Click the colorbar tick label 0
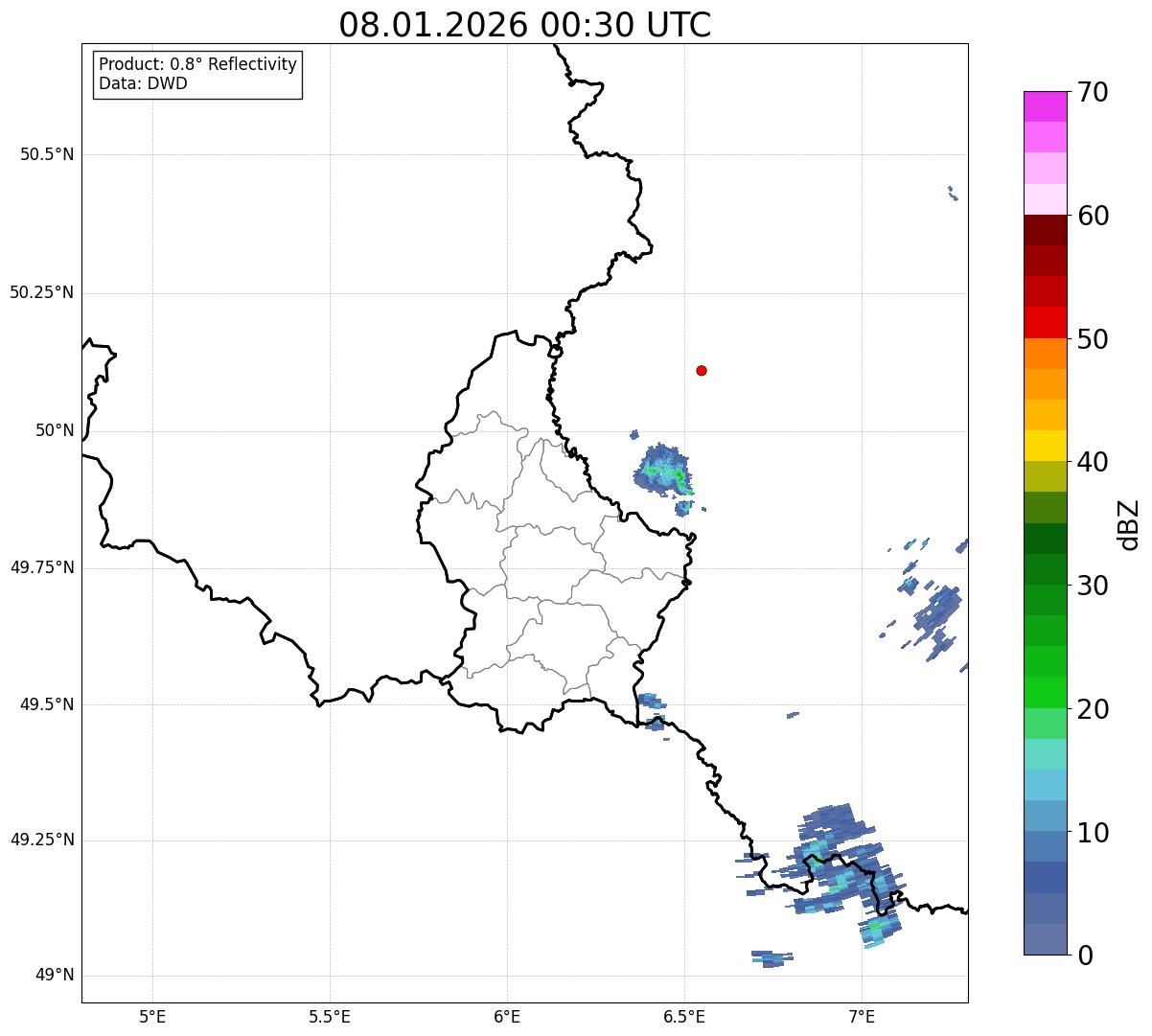This screenshot has width=1152, height=1036. tap(1085, 955)
